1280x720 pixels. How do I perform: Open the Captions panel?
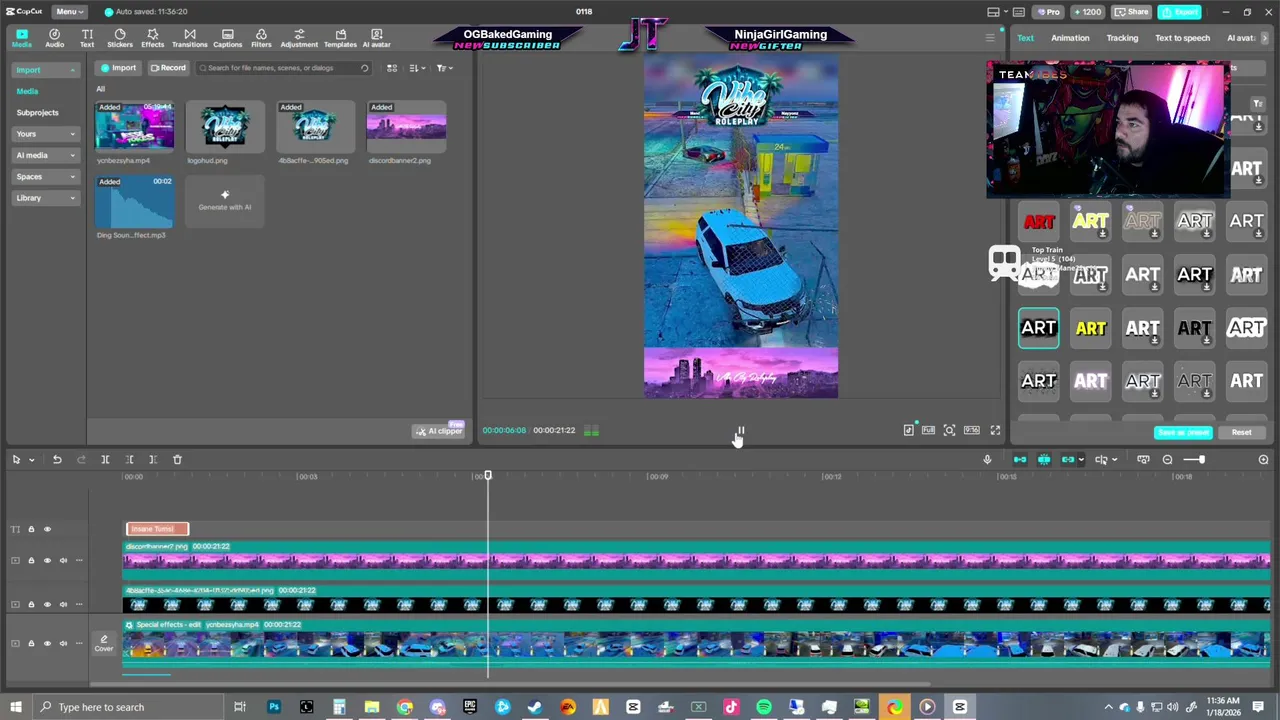[x=227, y=38]
